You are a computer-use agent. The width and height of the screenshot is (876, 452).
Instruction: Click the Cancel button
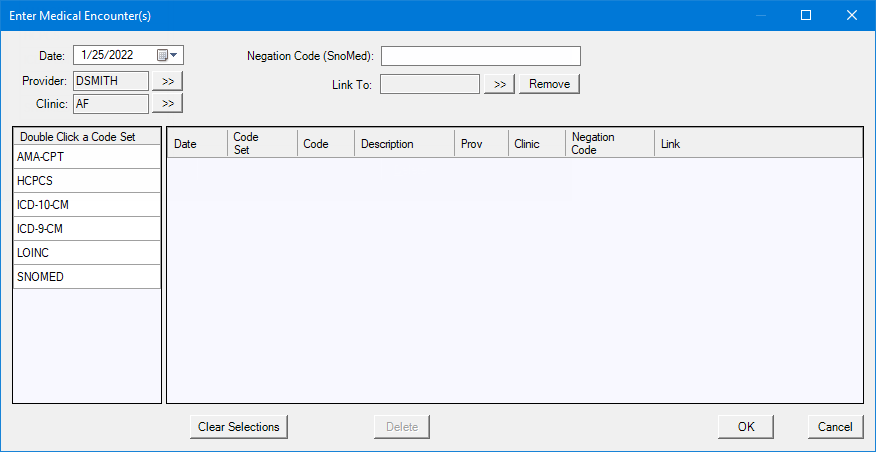(835, 427)
